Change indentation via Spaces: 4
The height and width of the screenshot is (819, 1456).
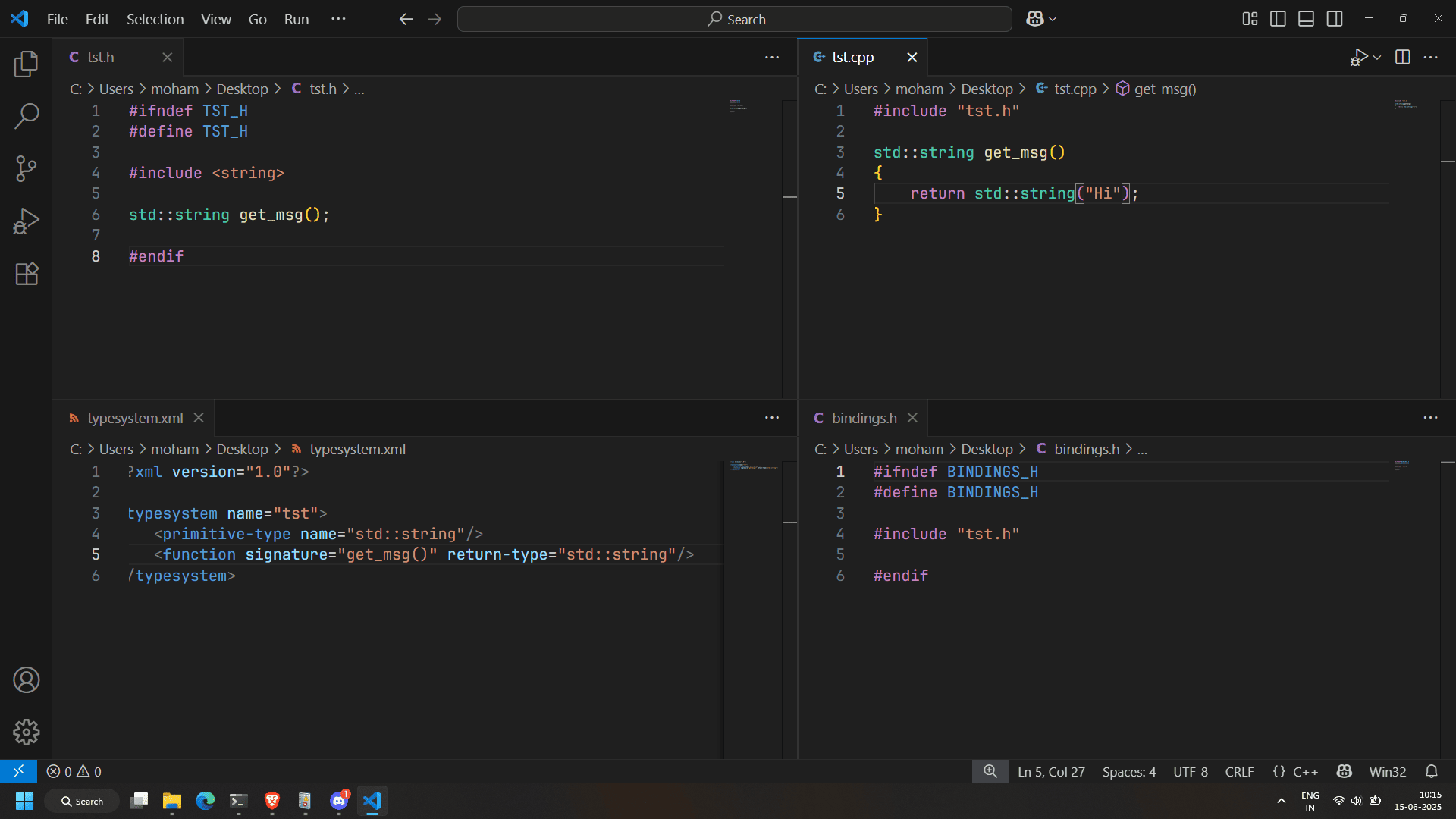coord(1129,771)
